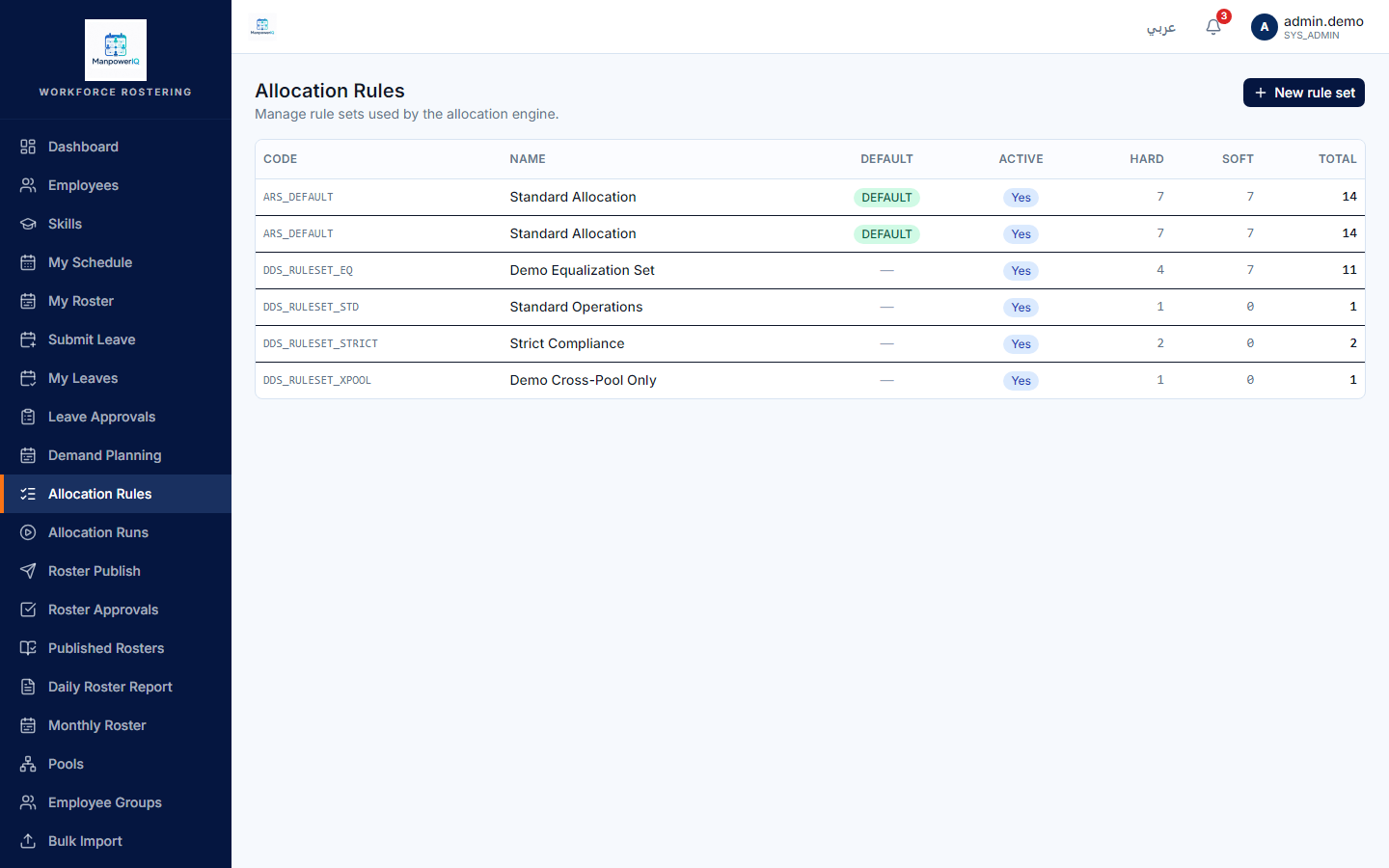The height and width of the screenshot is (868, 1389).
Task: Click the total 11 value
Action: point(1349,270)
